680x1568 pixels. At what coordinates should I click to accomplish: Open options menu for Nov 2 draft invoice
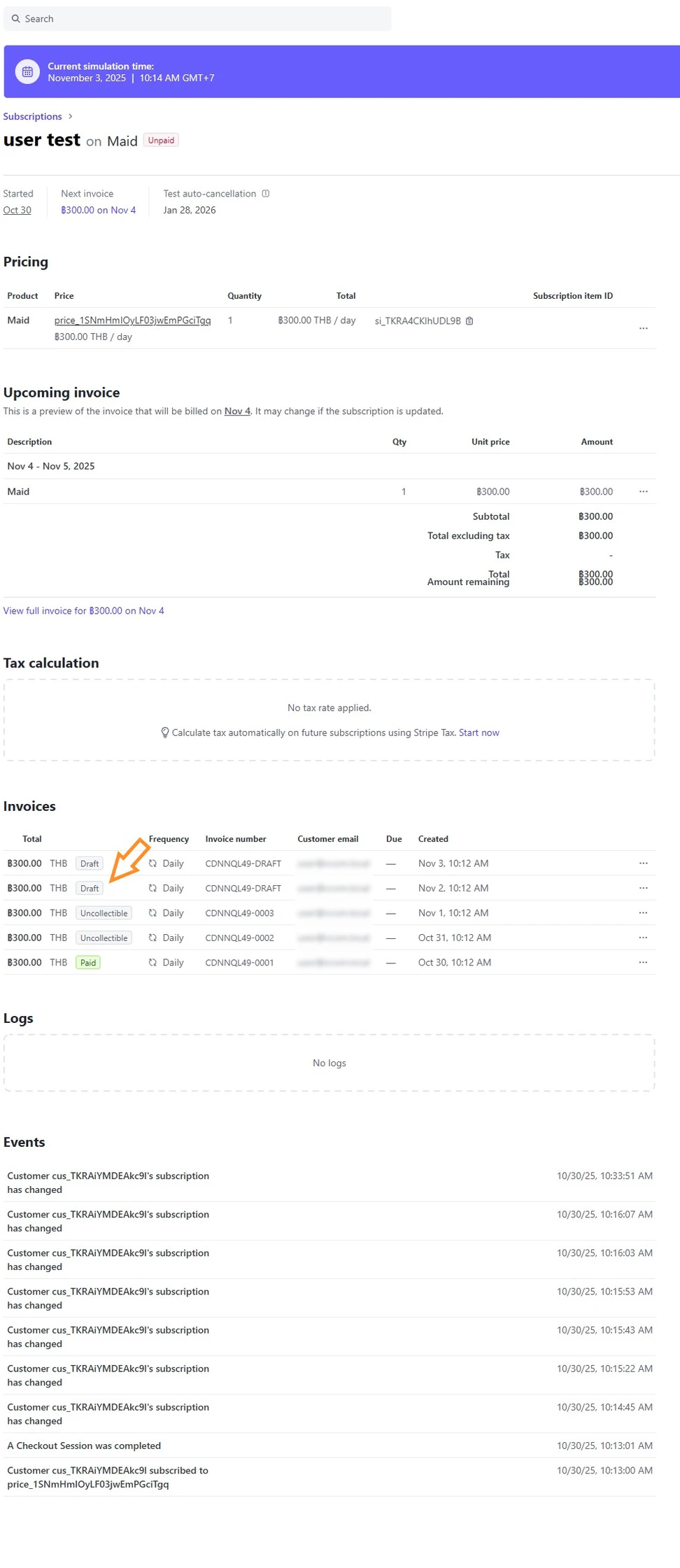point(643,888)
